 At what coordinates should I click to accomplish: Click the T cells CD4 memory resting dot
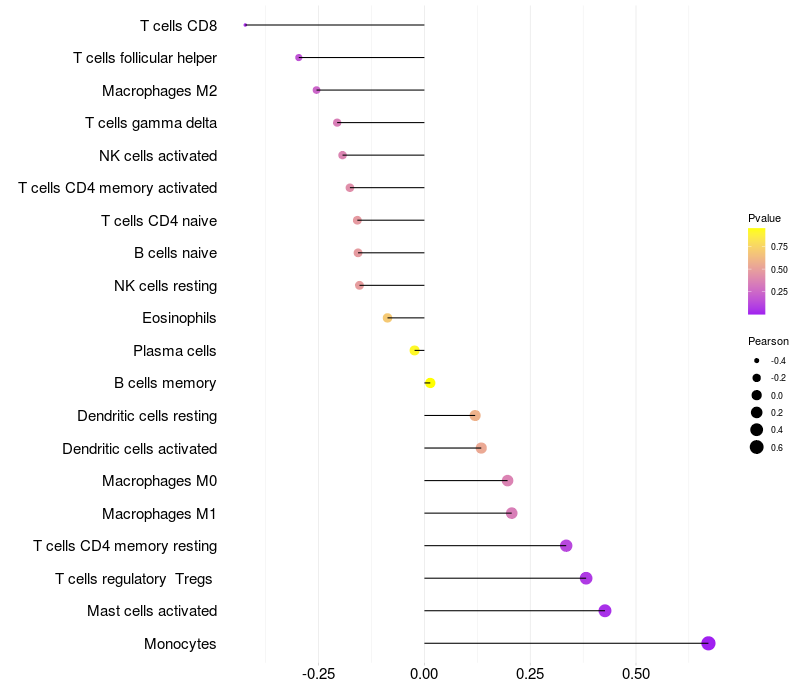pyautogui.click(x=566, y=546)
